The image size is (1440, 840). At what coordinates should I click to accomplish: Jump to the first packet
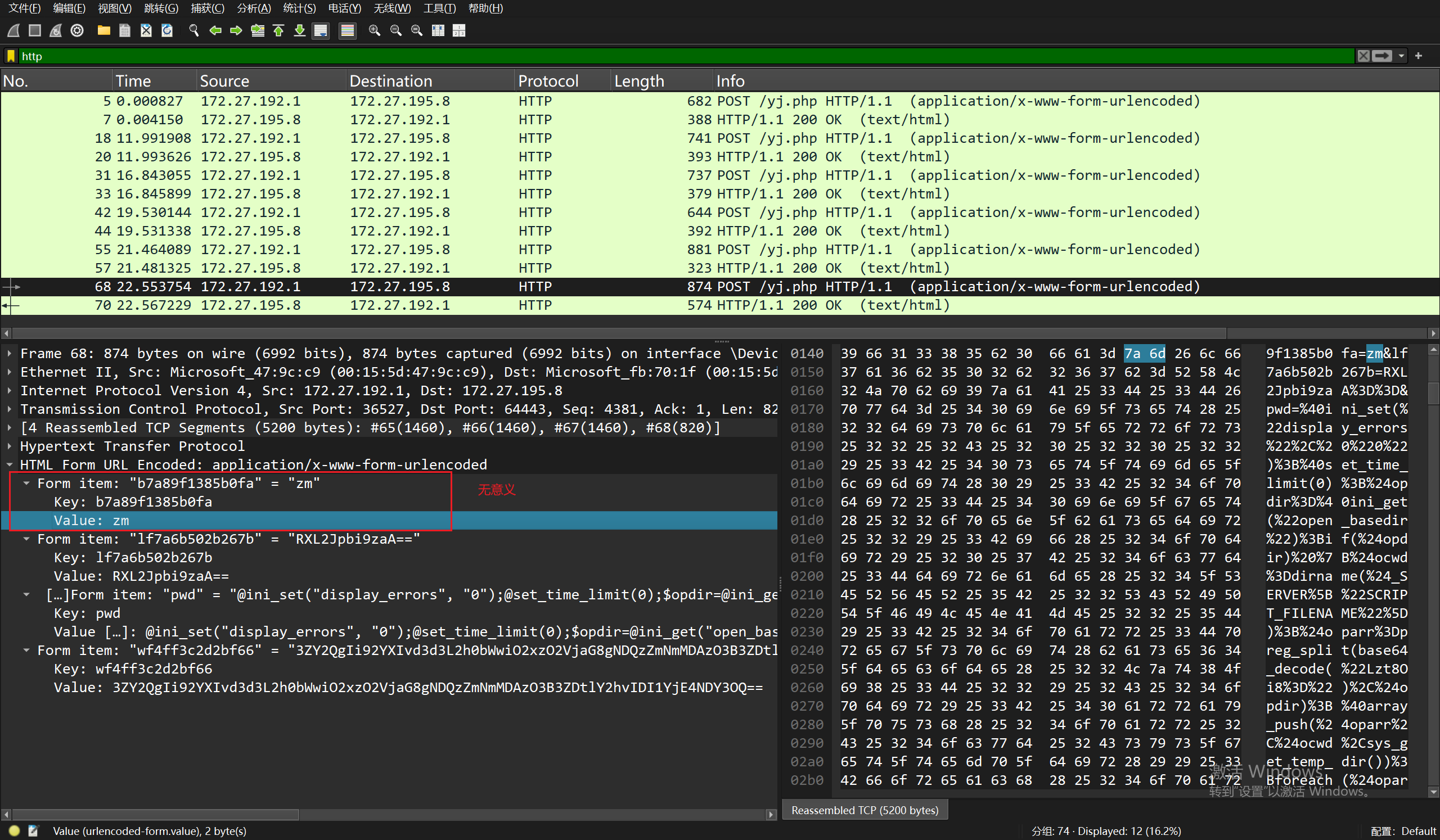coord(279,30)
